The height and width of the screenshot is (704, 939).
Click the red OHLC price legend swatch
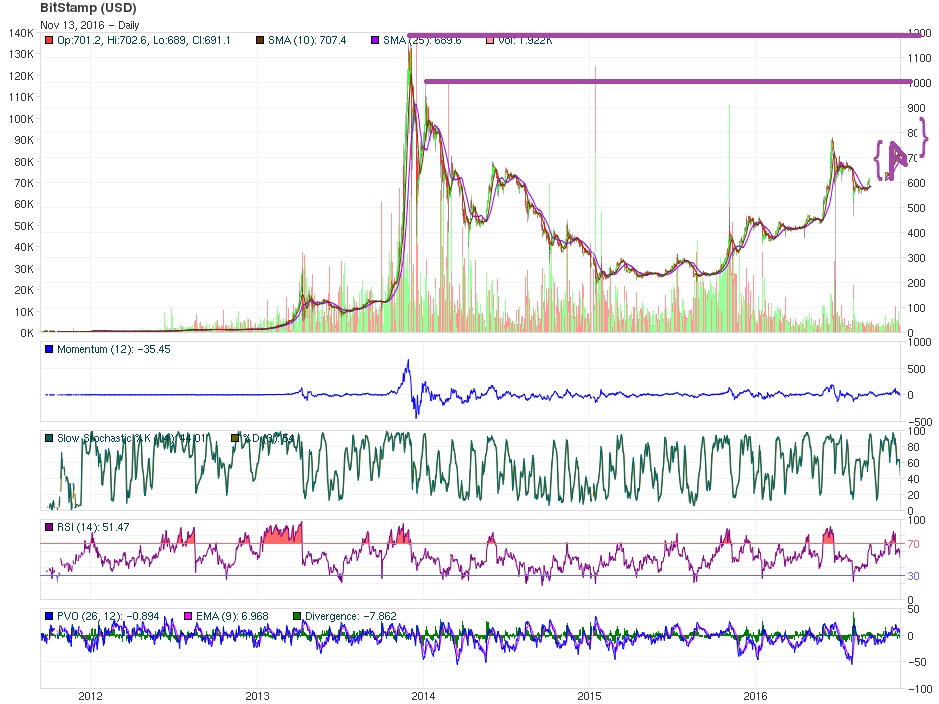[x=49, y=41]
